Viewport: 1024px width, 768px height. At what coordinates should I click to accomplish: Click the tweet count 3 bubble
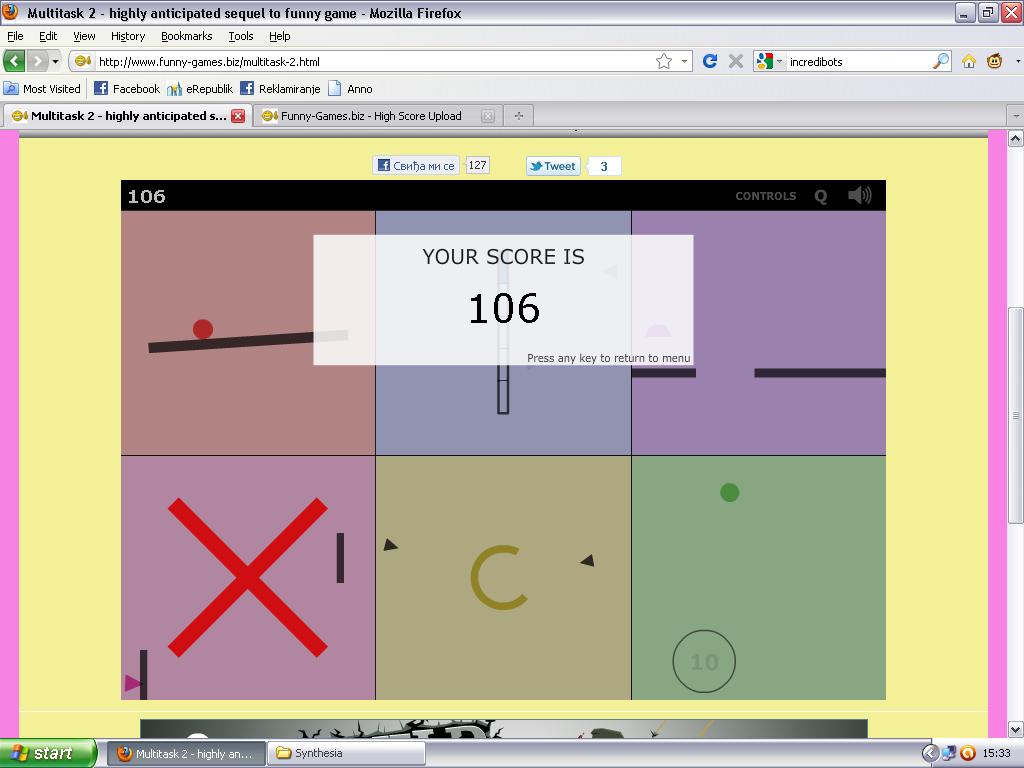pos(604,166)
